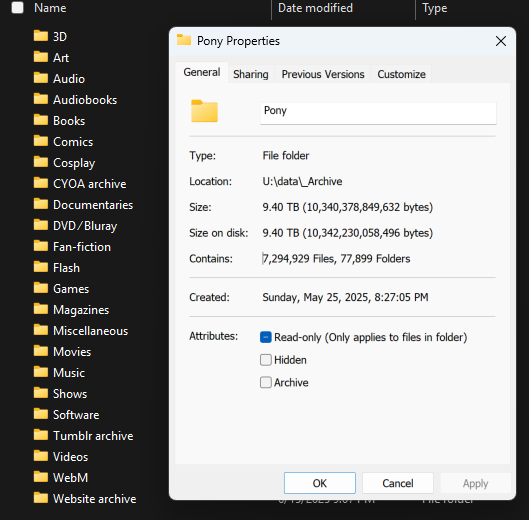This screenshot has width=529, height=520.
Task: Click the Cancel button
Action: [398, 483]
